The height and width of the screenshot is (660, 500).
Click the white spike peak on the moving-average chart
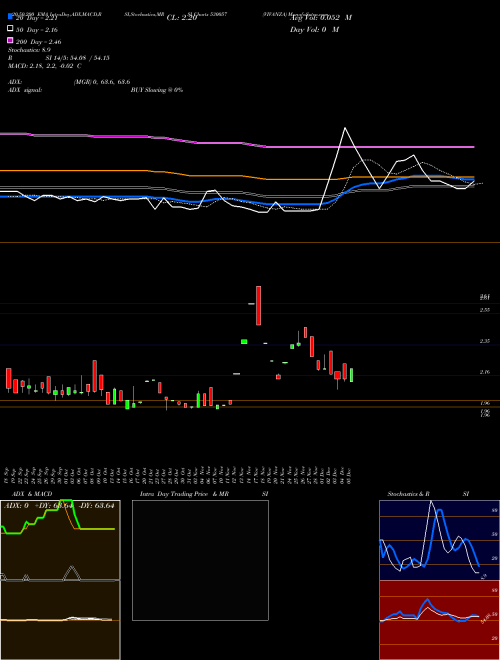coord(345,128)
